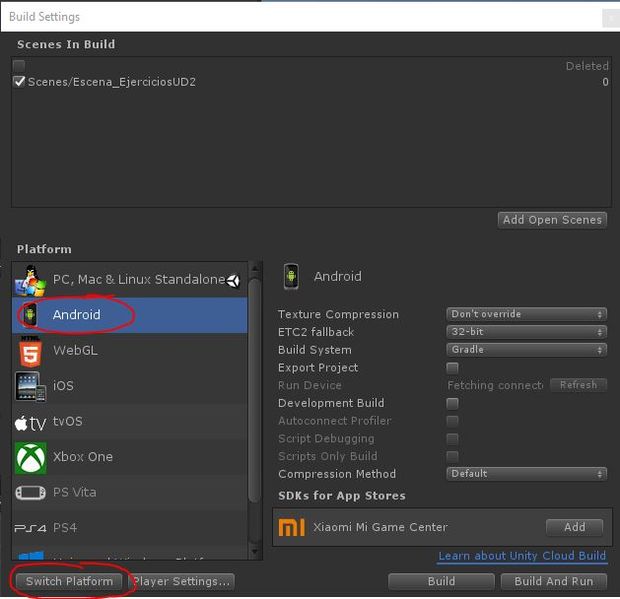Click the Apple tvOS icon
The image size is (620, 599).
click(30, 423)
